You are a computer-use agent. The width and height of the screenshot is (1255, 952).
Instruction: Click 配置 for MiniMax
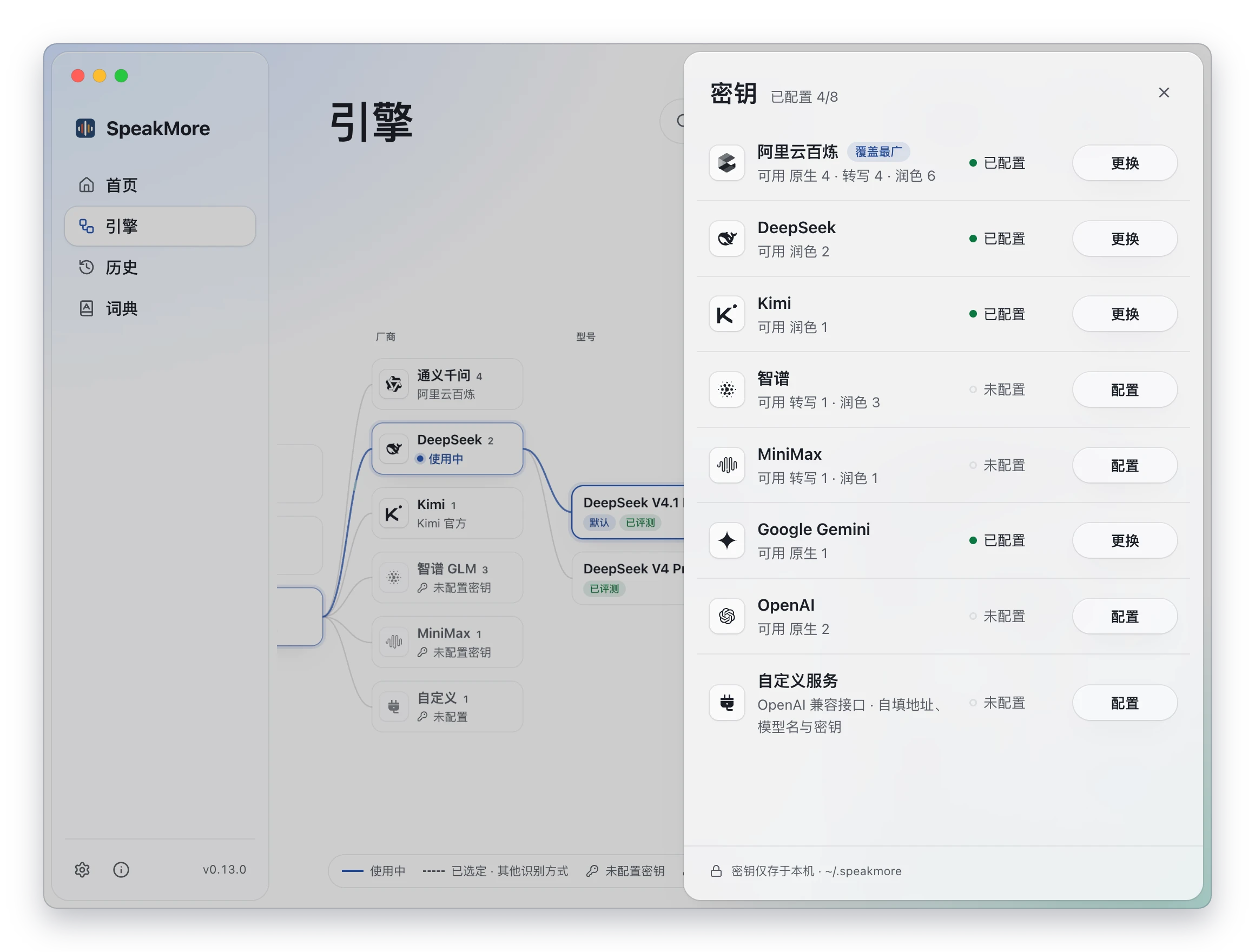[x=1124, y=465]
